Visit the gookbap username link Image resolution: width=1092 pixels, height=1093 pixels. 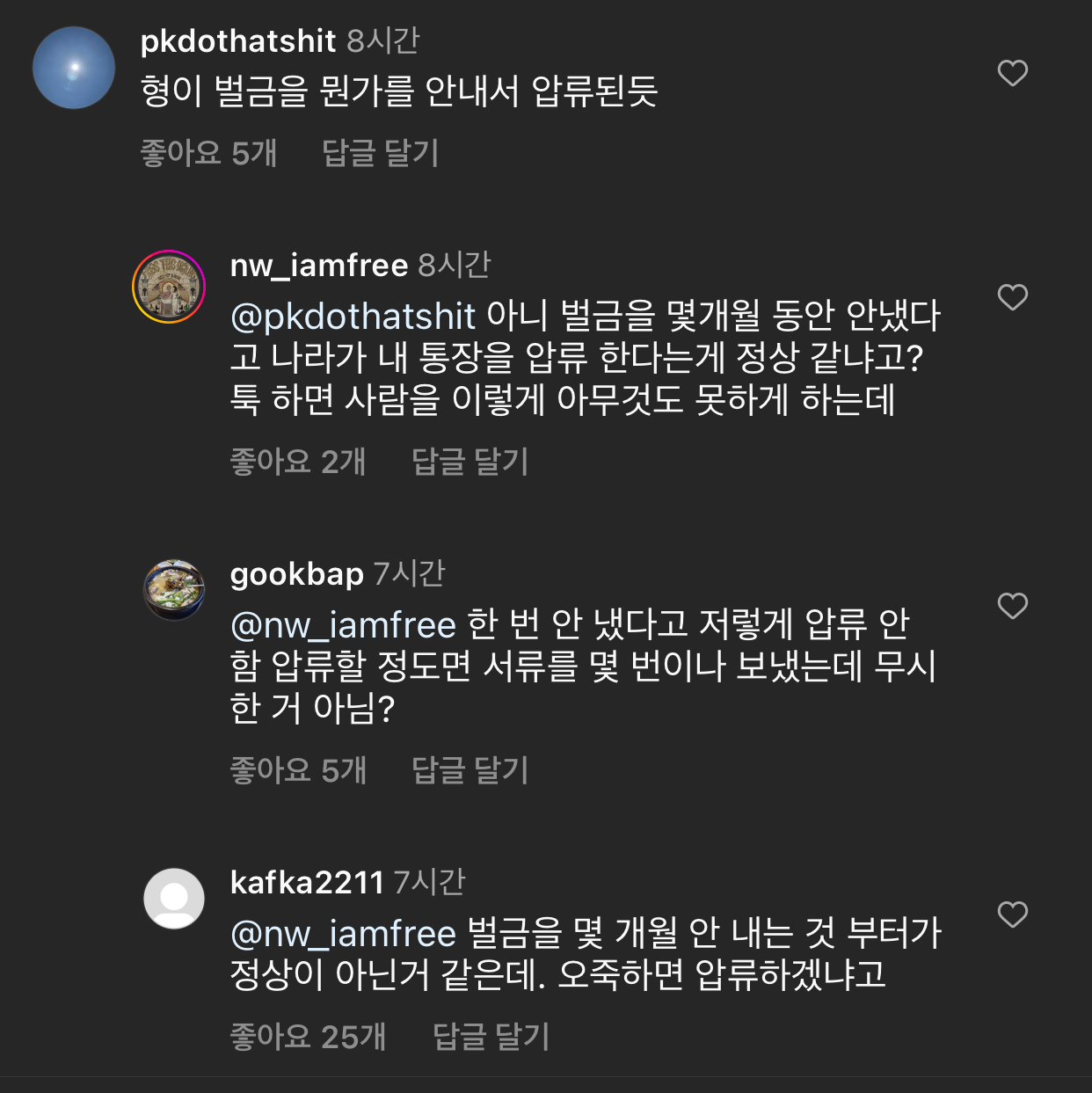tap(296, 573)
